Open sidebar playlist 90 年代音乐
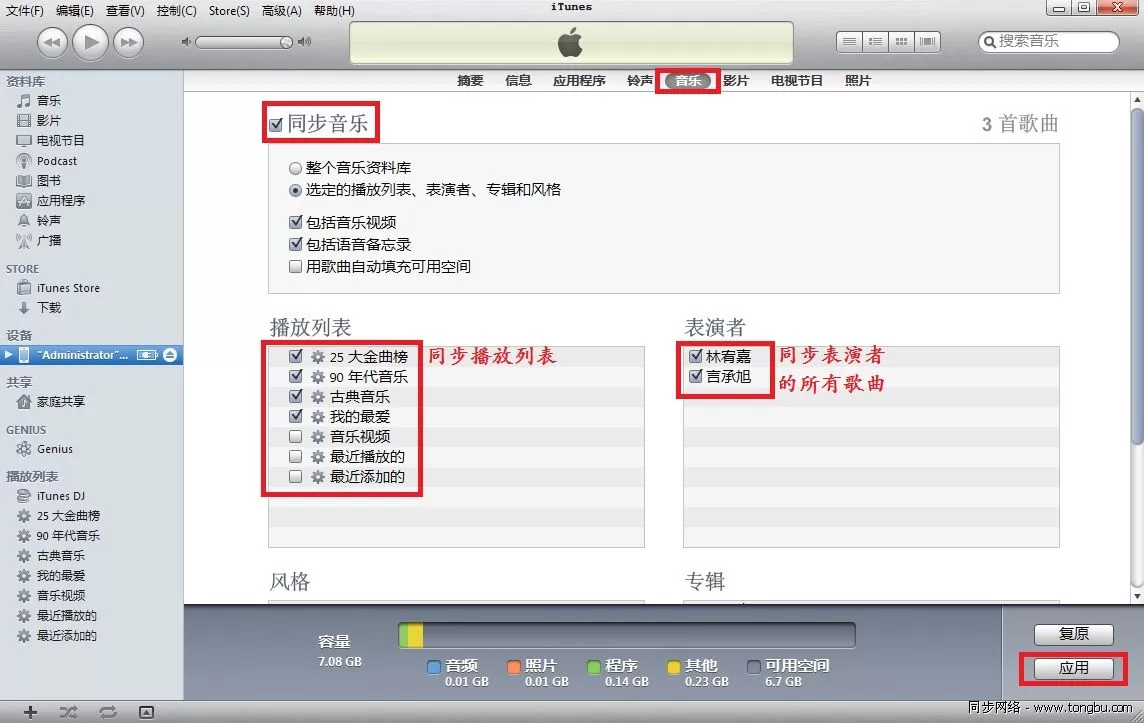Screen dimensions: 1144x723 coord(68,536)
